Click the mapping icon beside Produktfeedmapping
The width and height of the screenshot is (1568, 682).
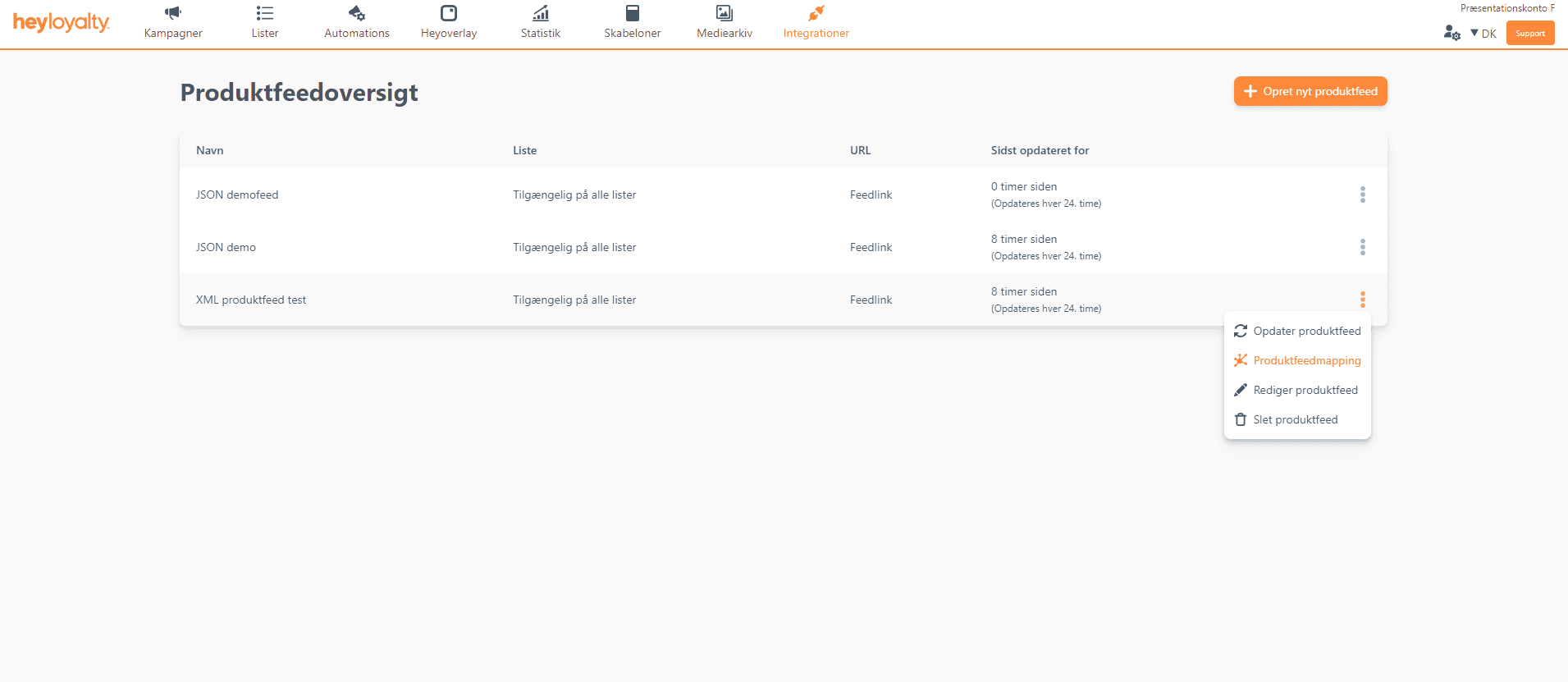1241,360
